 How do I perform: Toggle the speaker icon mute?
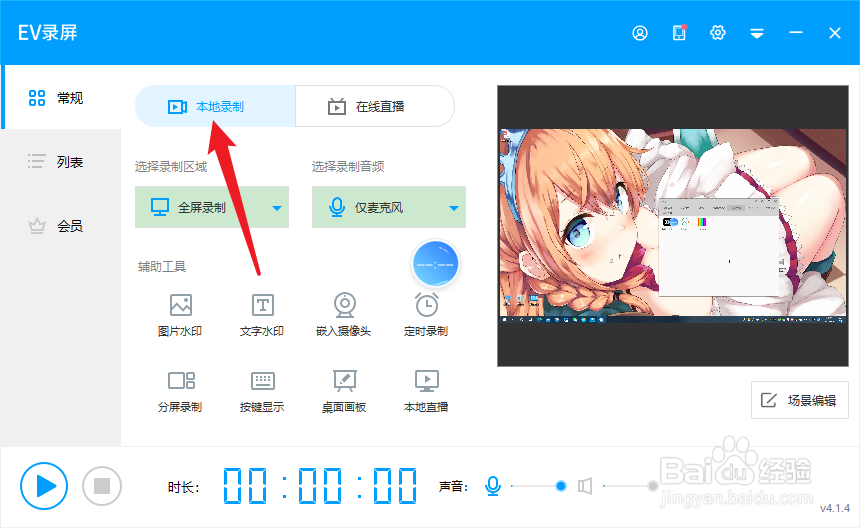point(585,486)
